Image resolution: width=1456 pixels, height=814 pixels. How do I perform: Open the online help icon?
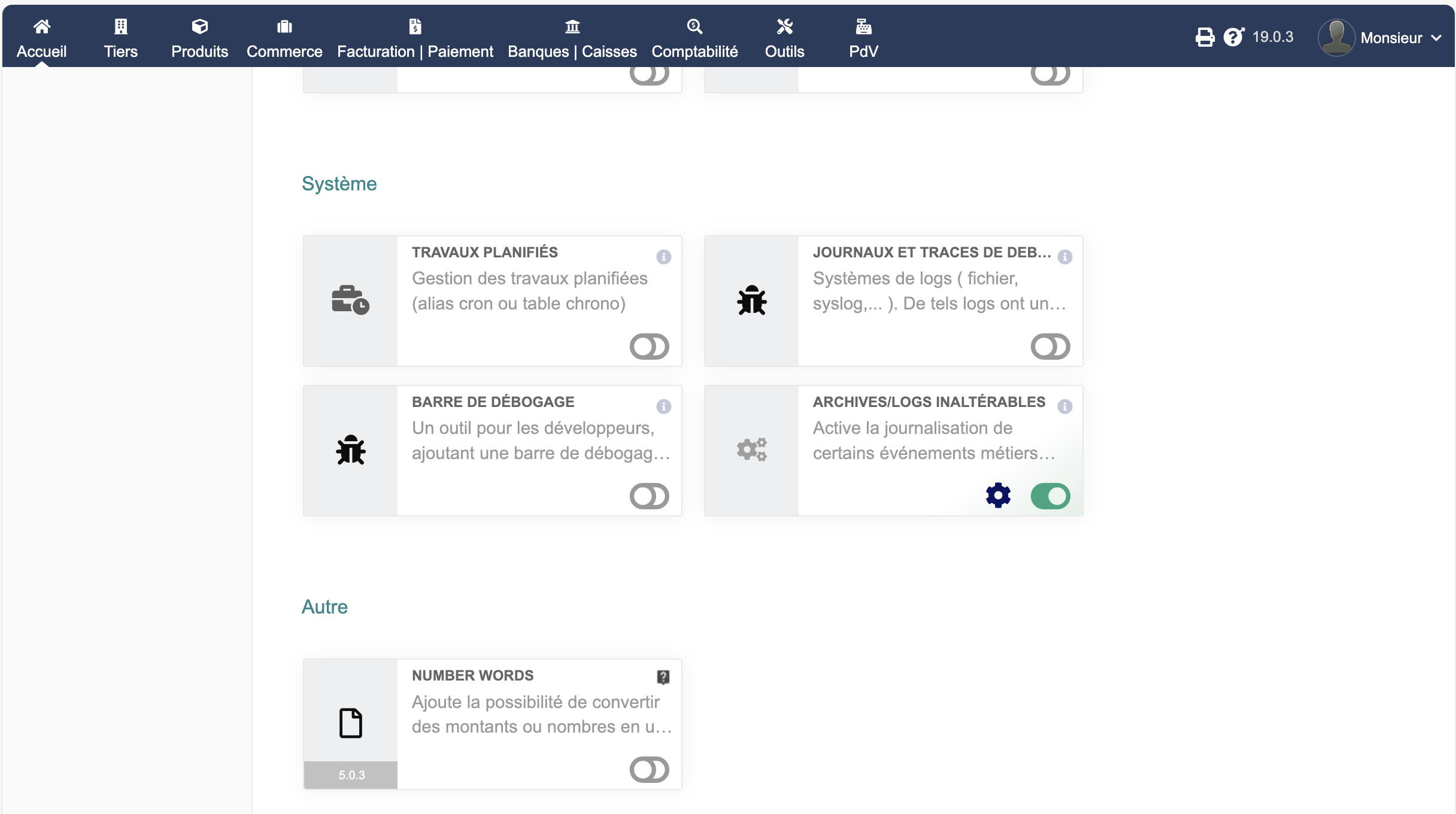(1233, 37)
